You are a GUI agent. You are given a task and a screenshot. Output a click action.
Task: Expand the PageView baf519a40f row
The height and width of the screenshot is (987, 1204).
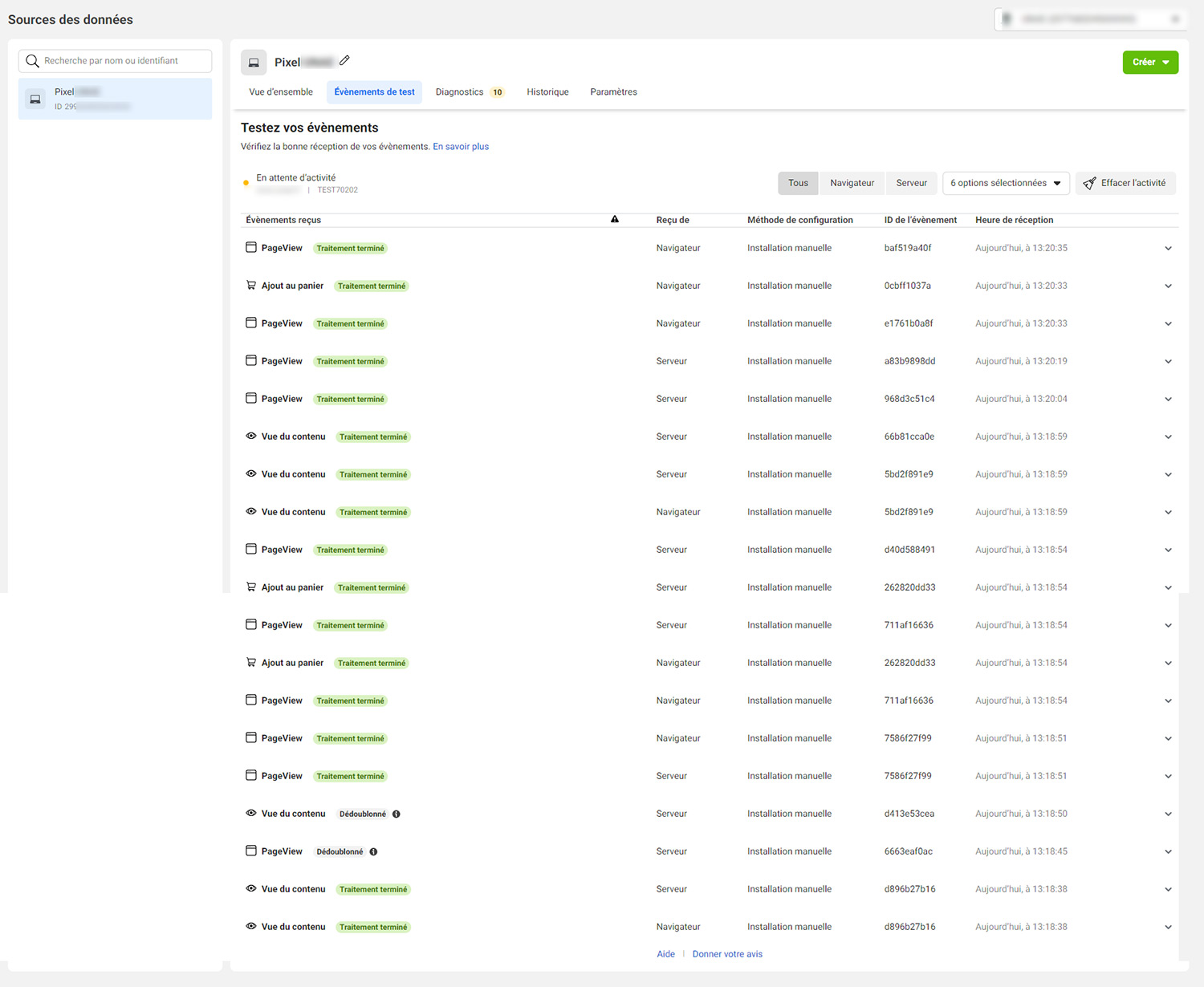tap(1168, 248)
